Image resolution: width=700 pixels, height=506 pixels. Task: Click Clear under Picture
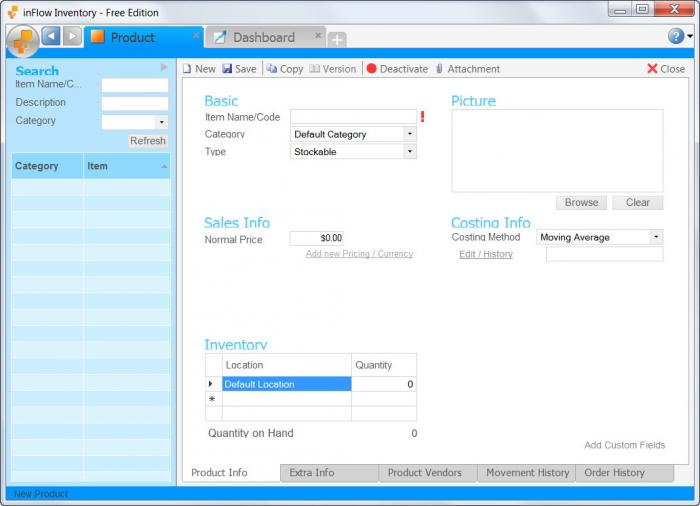pos(638,202)
